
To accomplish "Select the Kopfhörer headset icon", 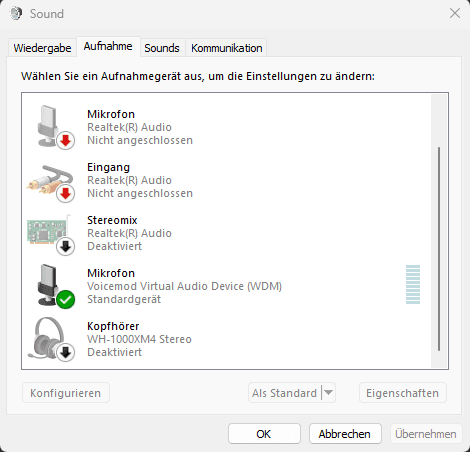I will [50, 339].
